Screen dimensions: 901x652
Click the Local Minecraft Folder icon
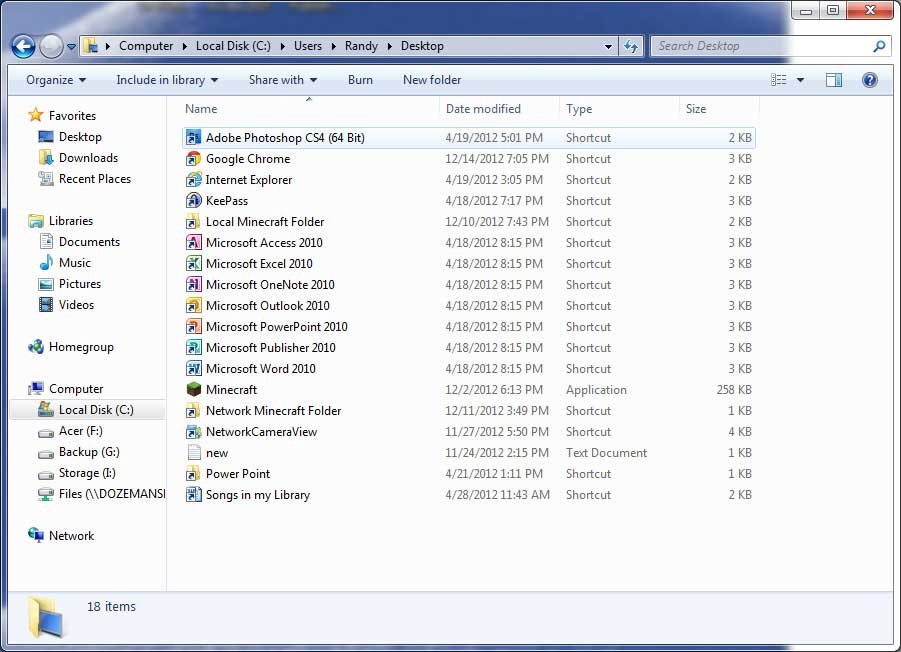click(x=194, y=222)
